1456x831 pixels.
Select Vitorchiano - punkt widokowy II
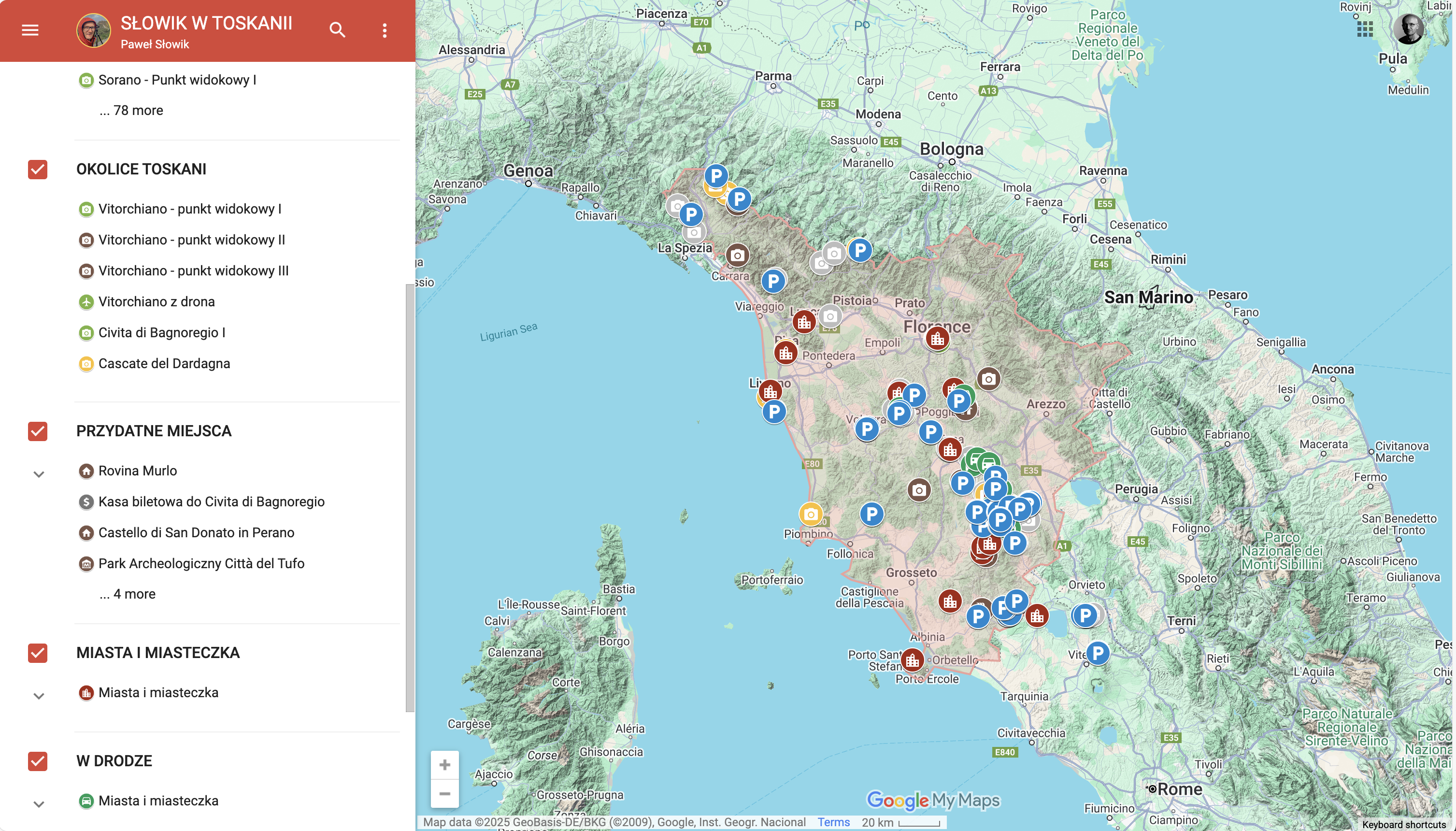(x=191, y=240)
